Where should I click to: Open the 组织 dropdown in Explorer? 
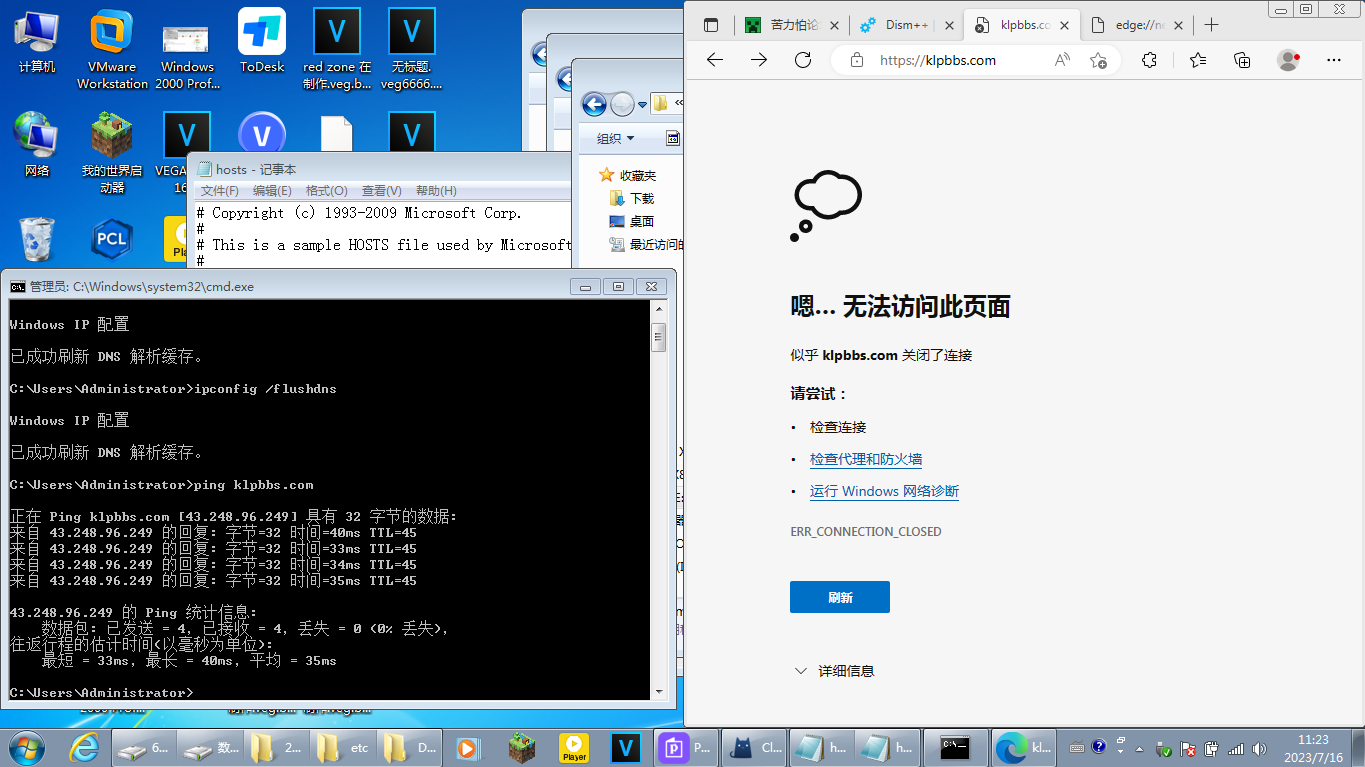pyautogui.click(x=615, y=139)
